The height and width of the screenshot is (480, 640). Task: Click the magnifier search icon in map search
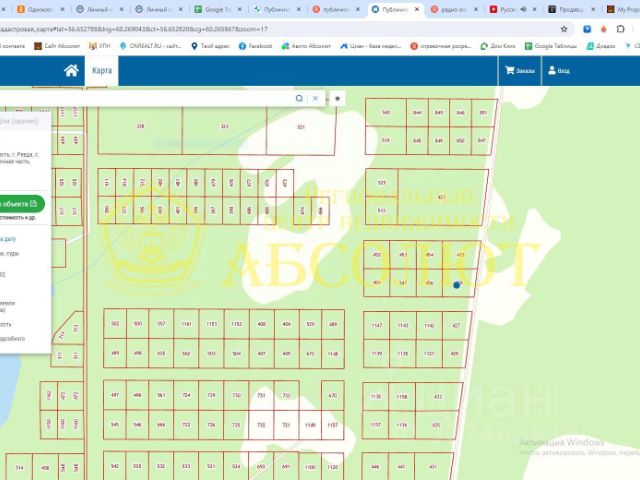pyautogui.click(x=299, y=98)
